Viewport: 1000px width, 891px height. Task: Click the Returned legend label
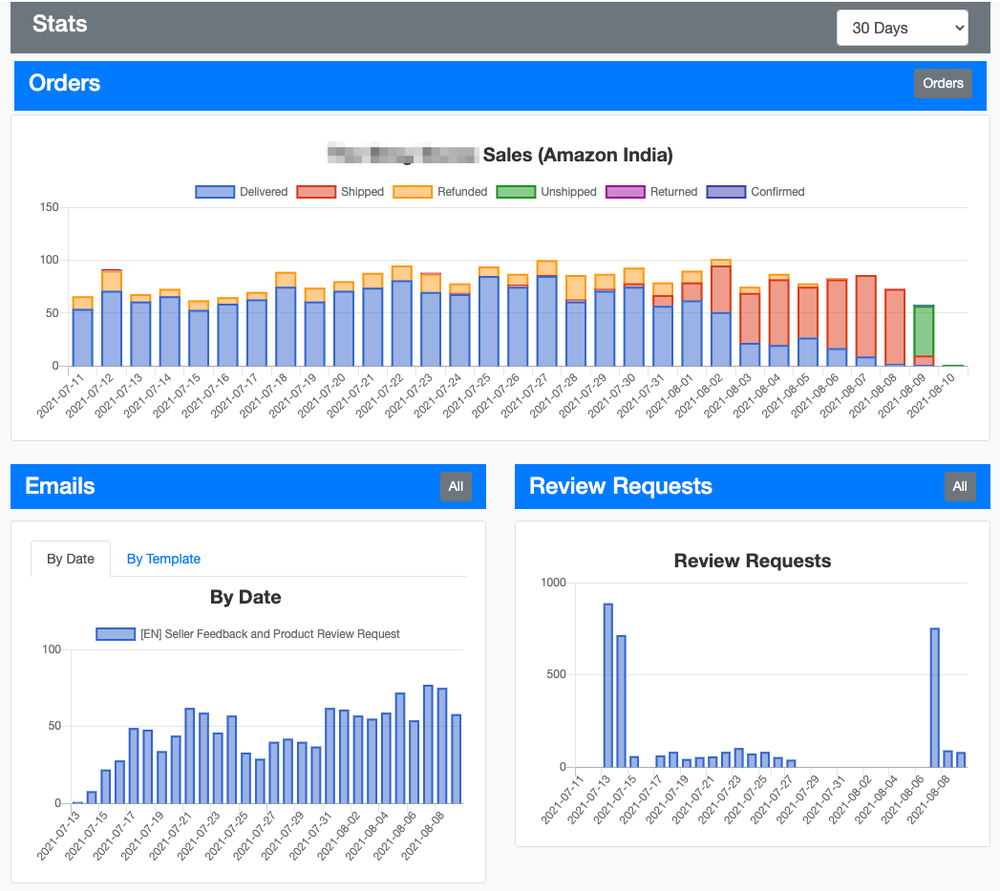click(x=673, y=192)
